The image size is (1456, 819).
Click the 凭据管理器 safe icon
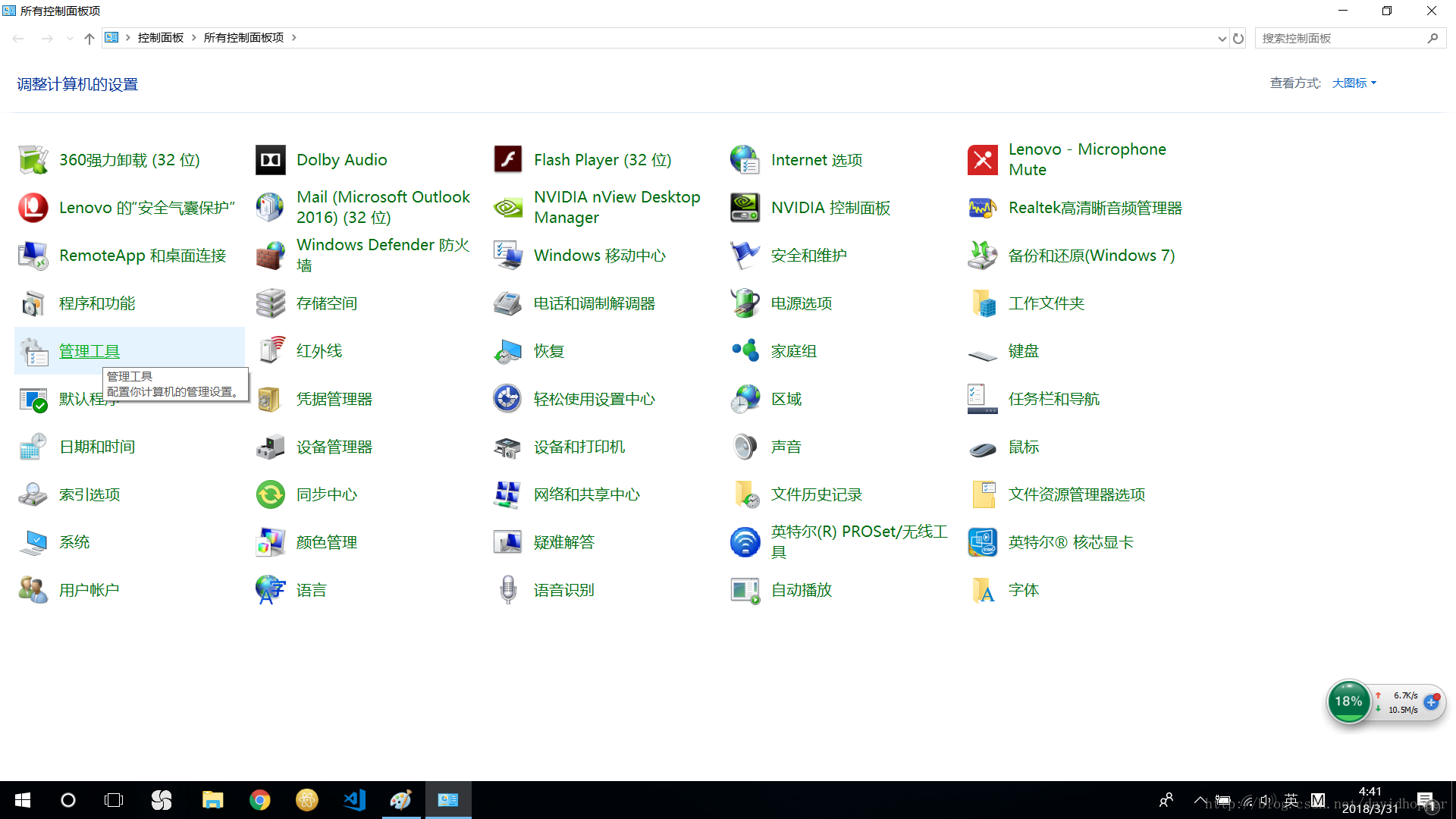pos(271,399)
